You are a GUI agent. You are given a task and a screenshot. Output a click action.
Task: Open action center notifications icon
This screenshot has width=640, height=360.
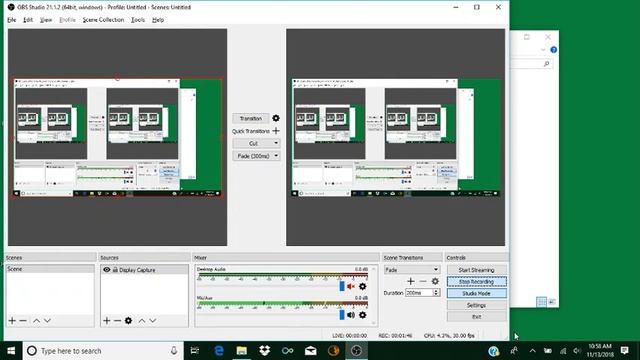click(x=624, y=351)
